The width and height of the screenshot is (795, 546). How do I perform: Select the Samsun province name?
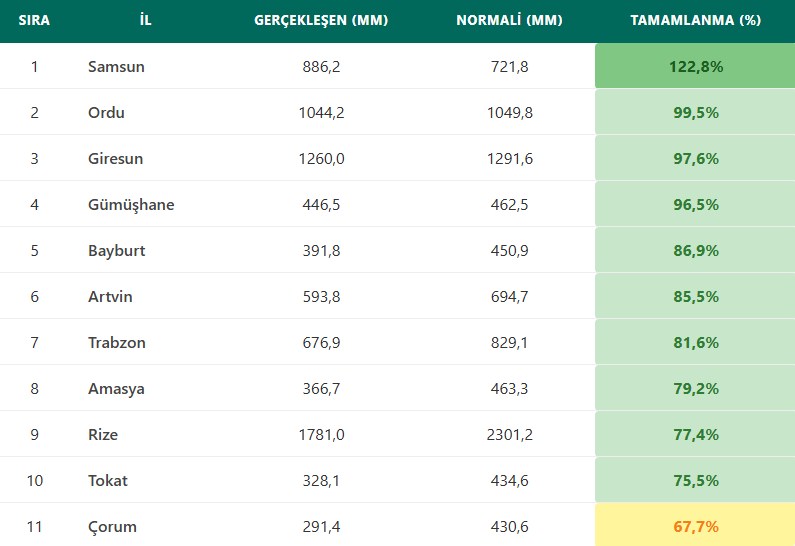coord(116,67)
